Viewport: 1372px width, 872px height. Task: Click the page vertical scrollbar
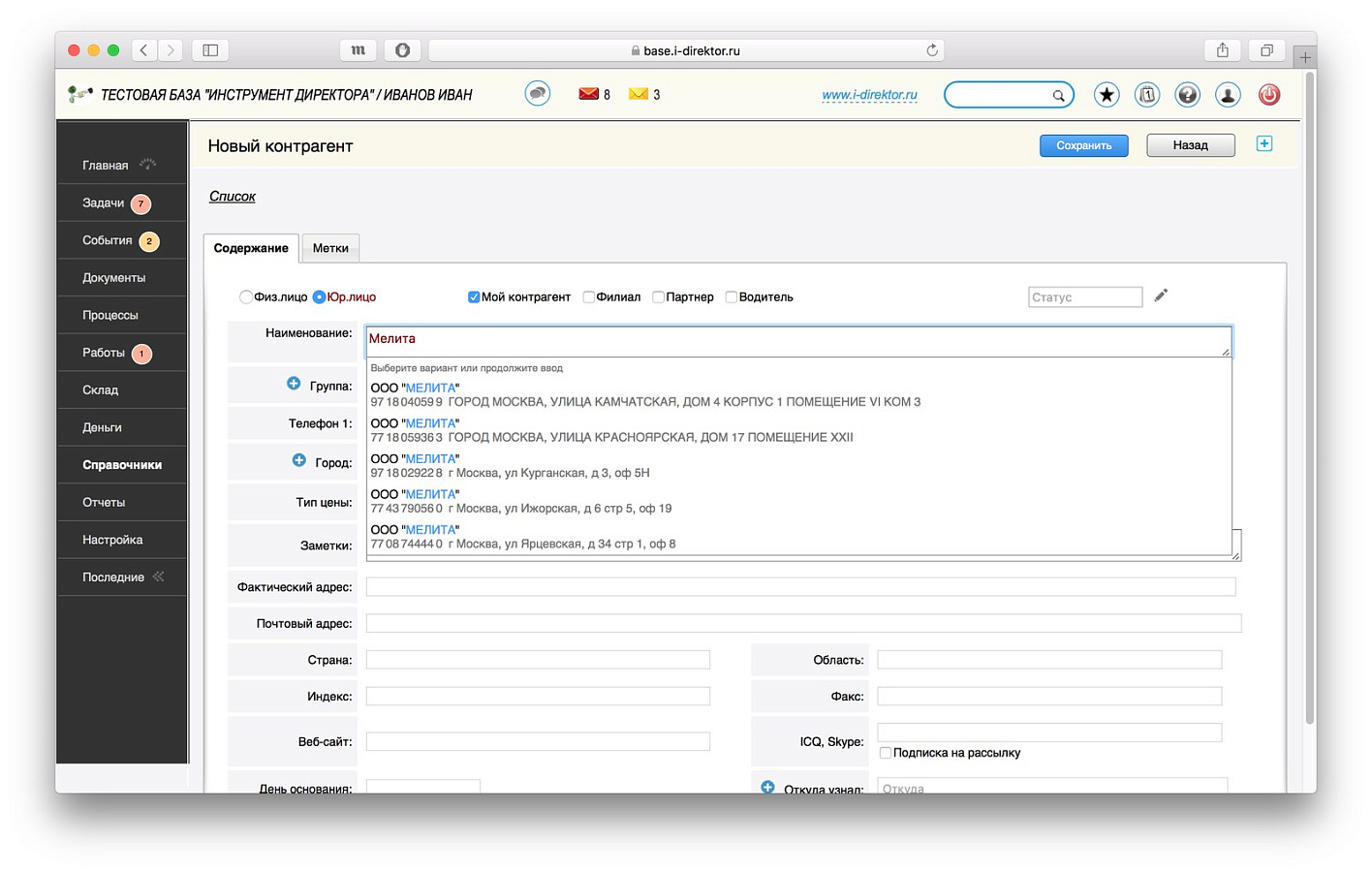[x=1310, y=397]
